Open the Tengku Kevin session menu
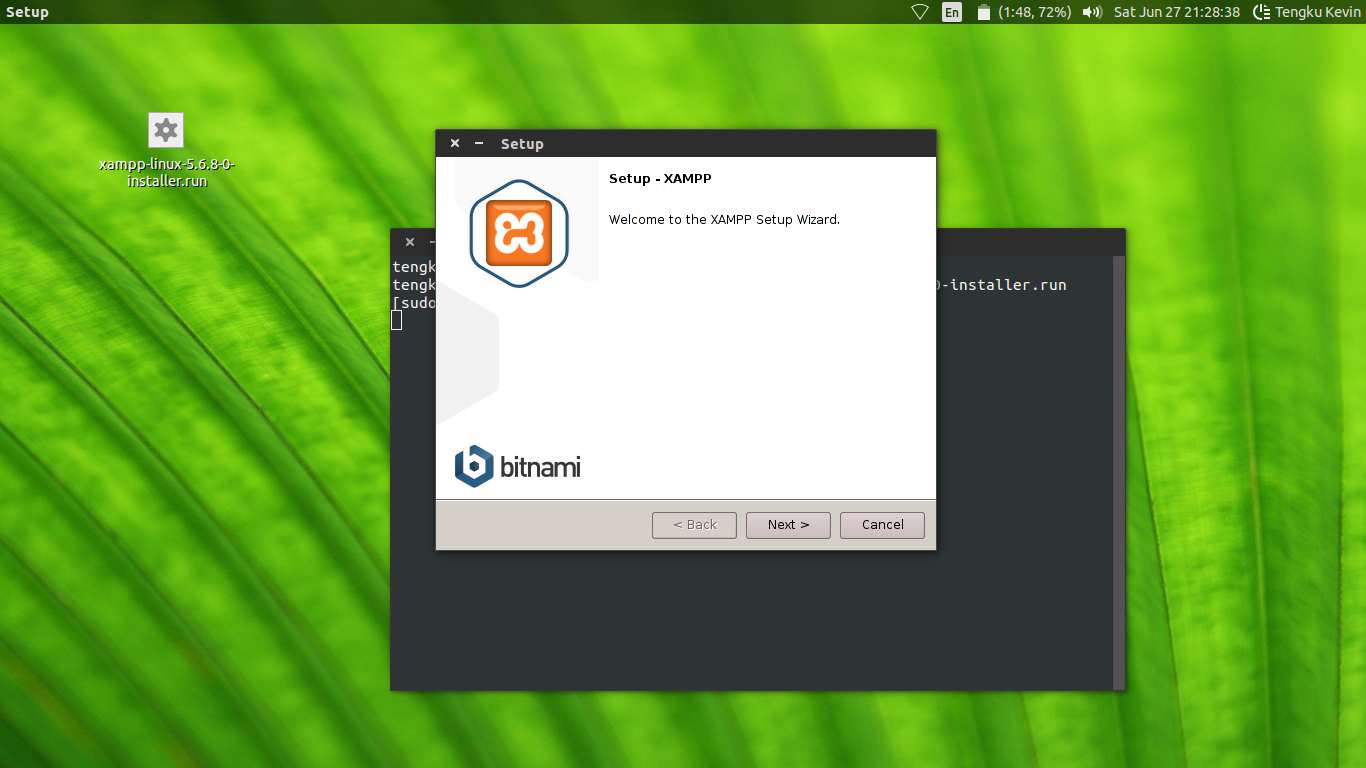This screenshot has width=1366, height=768. [1307, 12]
